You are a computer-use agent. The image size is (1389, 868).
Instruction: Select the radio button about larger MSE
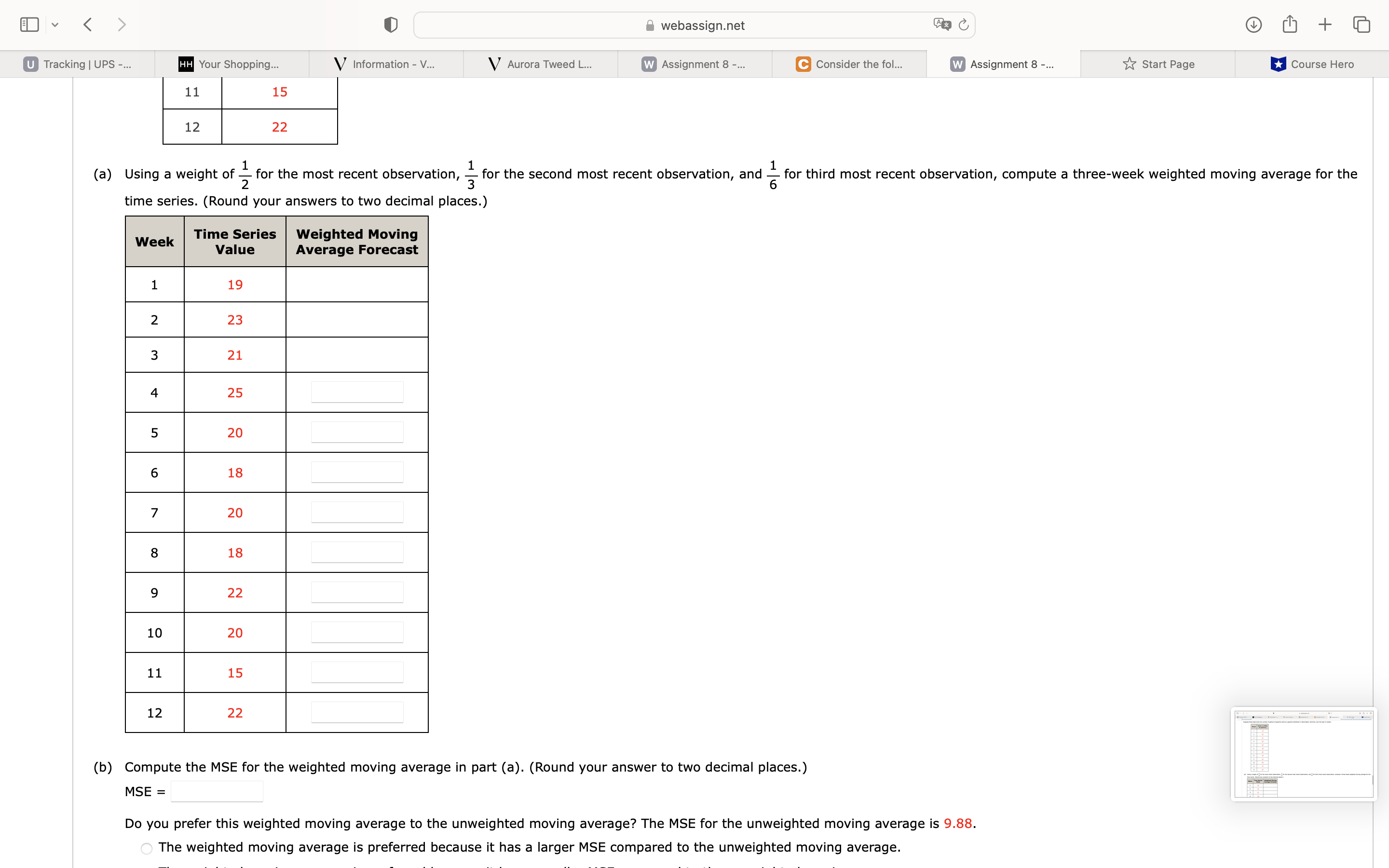click(x=147, y=849)
